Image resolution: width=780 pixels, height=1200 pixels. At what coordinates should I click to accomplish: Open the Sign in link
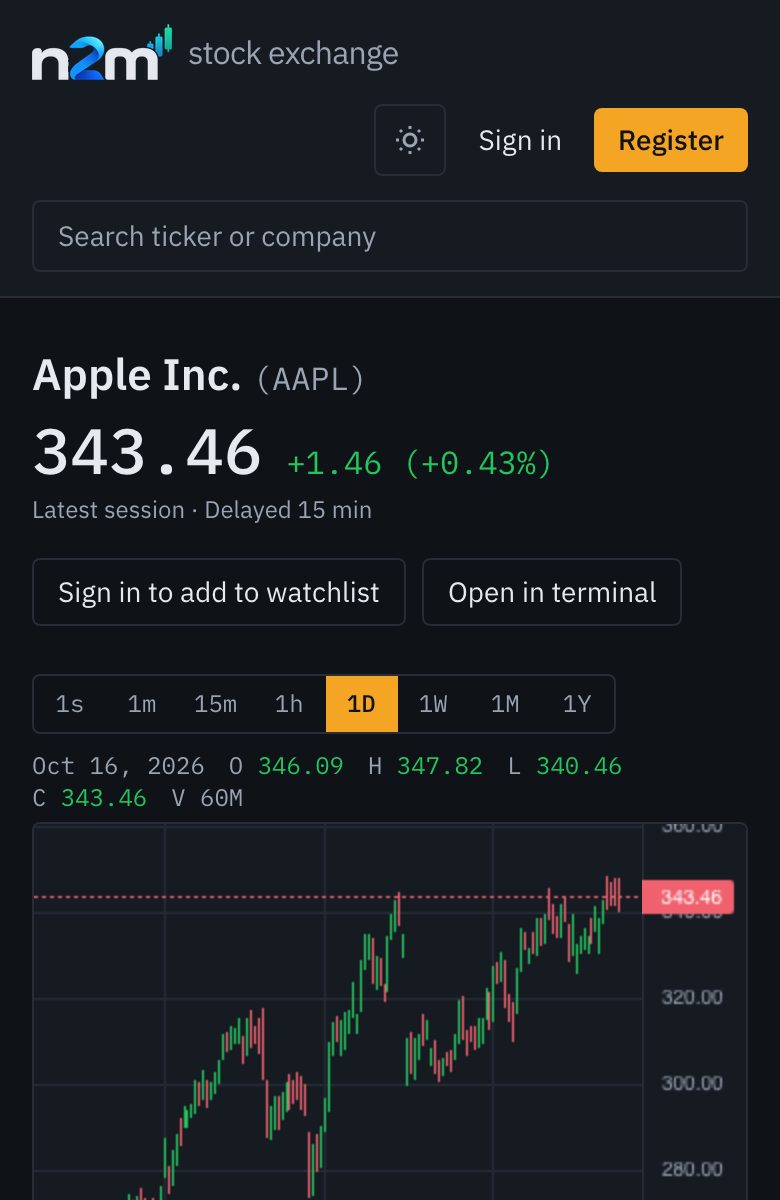(520, 140)
